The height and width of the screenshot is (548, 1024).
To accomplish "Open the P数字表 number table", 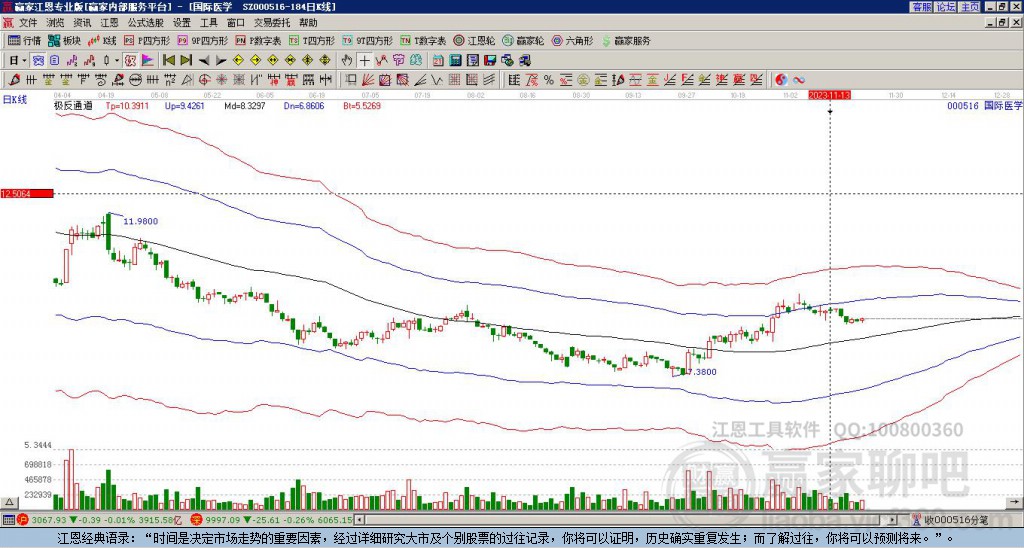I will coord(258,40).
